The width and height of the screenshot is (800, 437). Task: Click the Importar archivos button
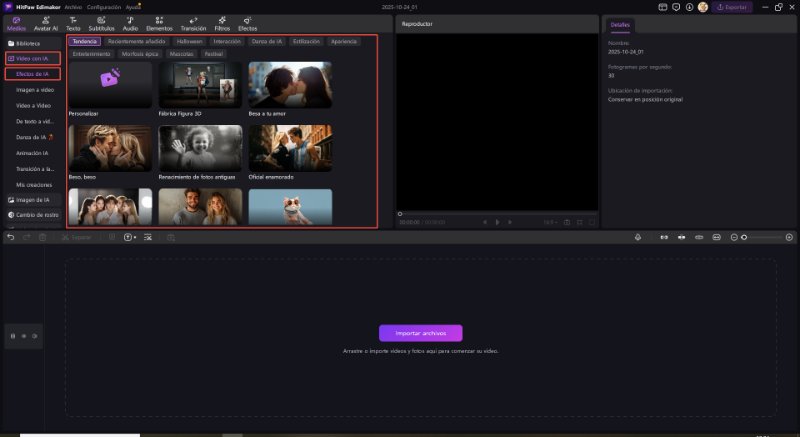point(420,333)
